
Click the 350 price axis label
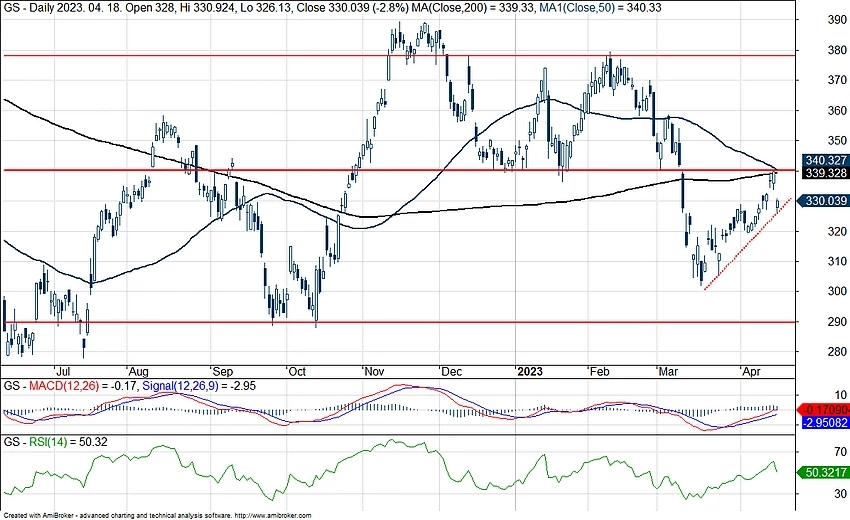pyautogui.click(x=838, y=141)
